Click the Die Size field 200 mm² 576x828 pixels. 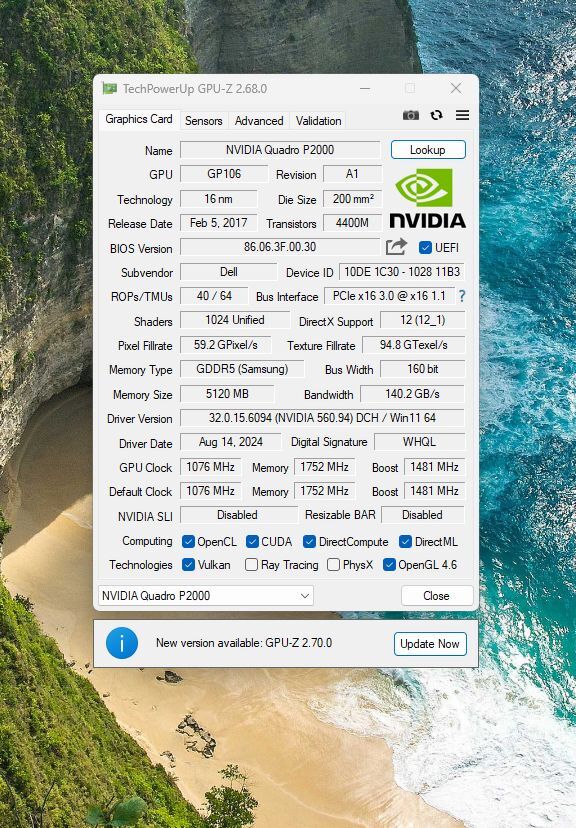[352, 199]
